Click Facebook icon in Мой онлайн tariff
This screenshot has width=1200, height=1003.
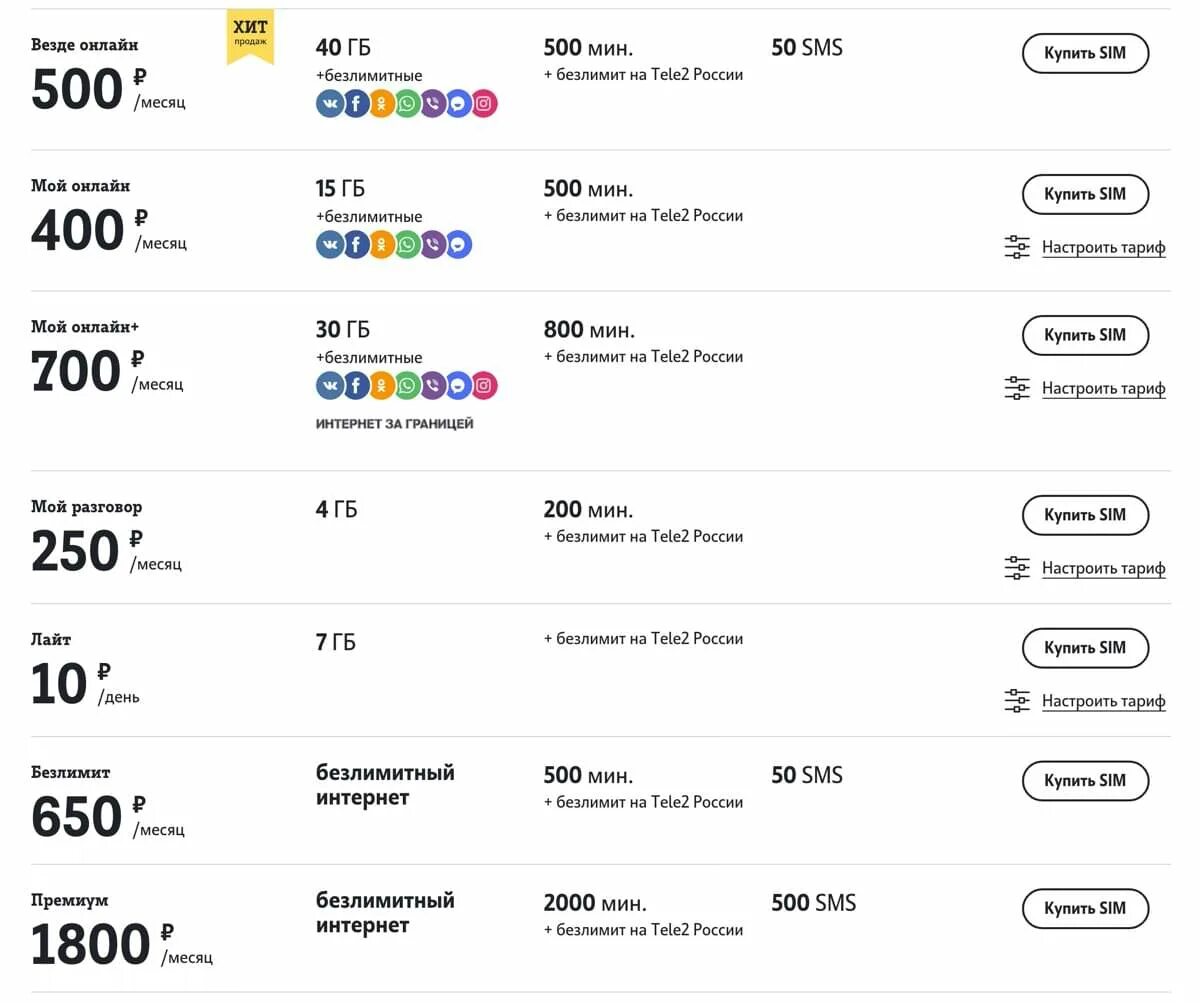356,245
